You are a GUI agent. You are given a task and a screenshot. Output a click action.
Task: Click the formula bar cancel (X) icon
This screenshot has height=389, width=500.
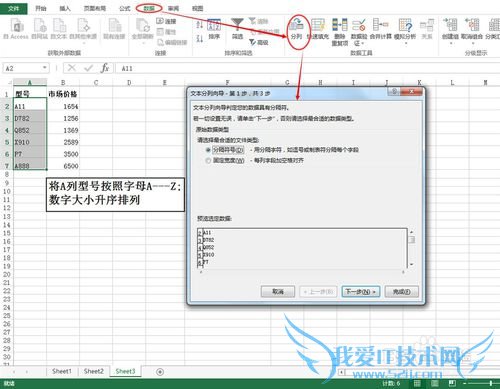click(x=71, y=68)
